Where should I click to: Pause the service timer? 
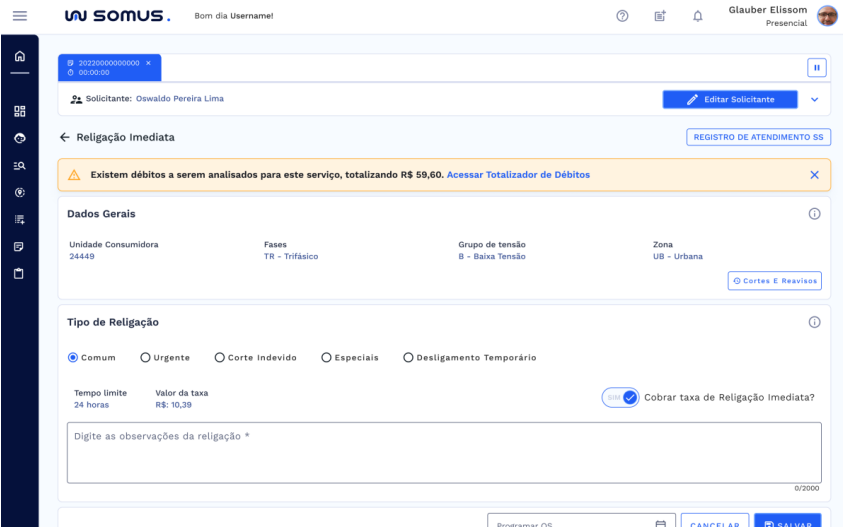[817, 68]
